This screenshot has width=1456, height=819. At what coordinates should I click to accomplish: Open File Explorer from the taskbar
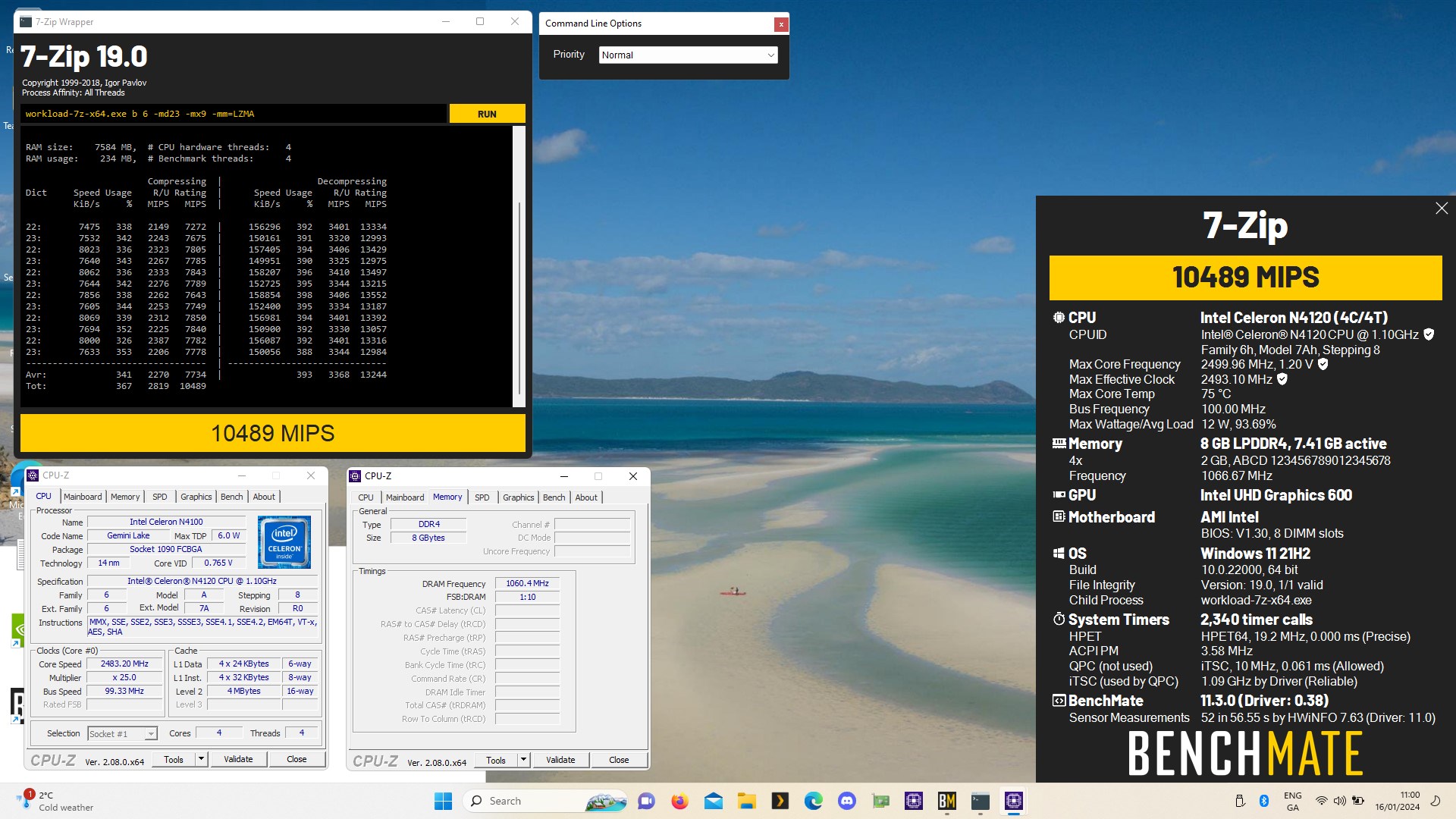click(746, 801)
